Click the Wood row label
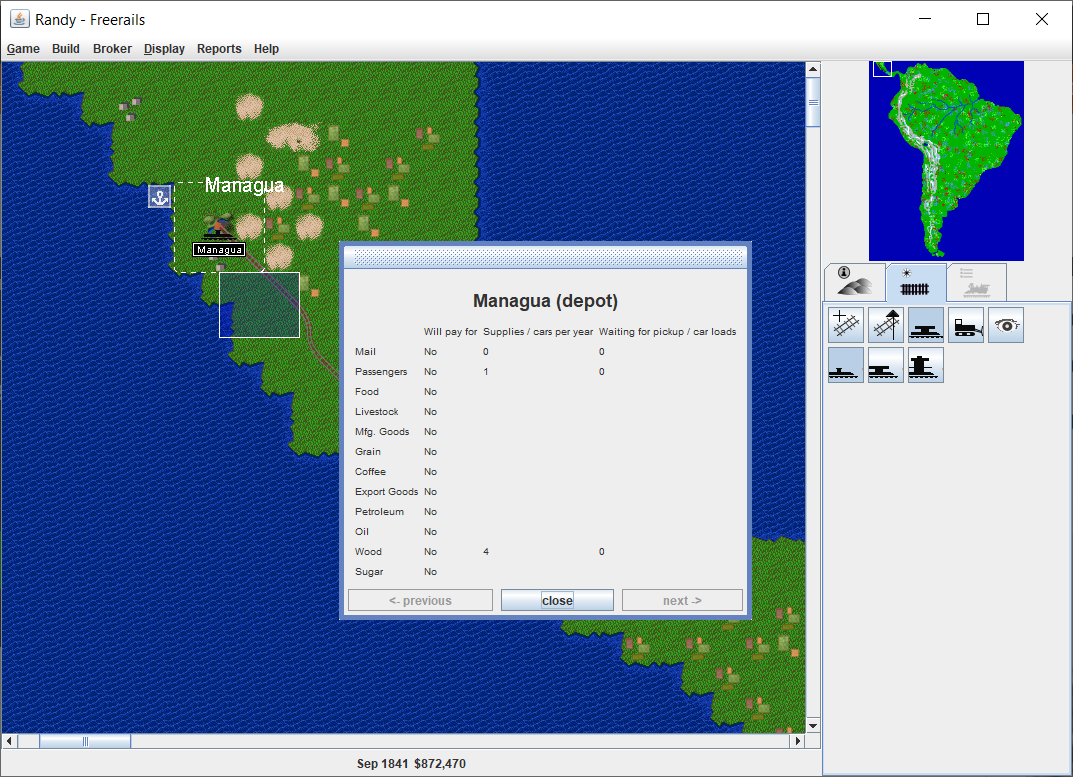 [368, 552]
